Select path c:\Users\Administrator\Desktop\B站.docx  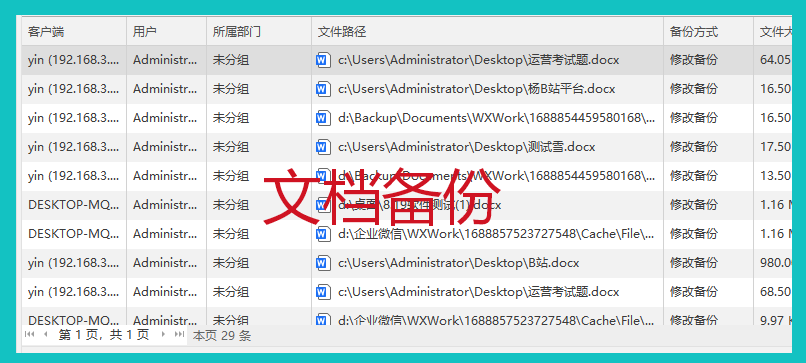click(x=459, y=263)
